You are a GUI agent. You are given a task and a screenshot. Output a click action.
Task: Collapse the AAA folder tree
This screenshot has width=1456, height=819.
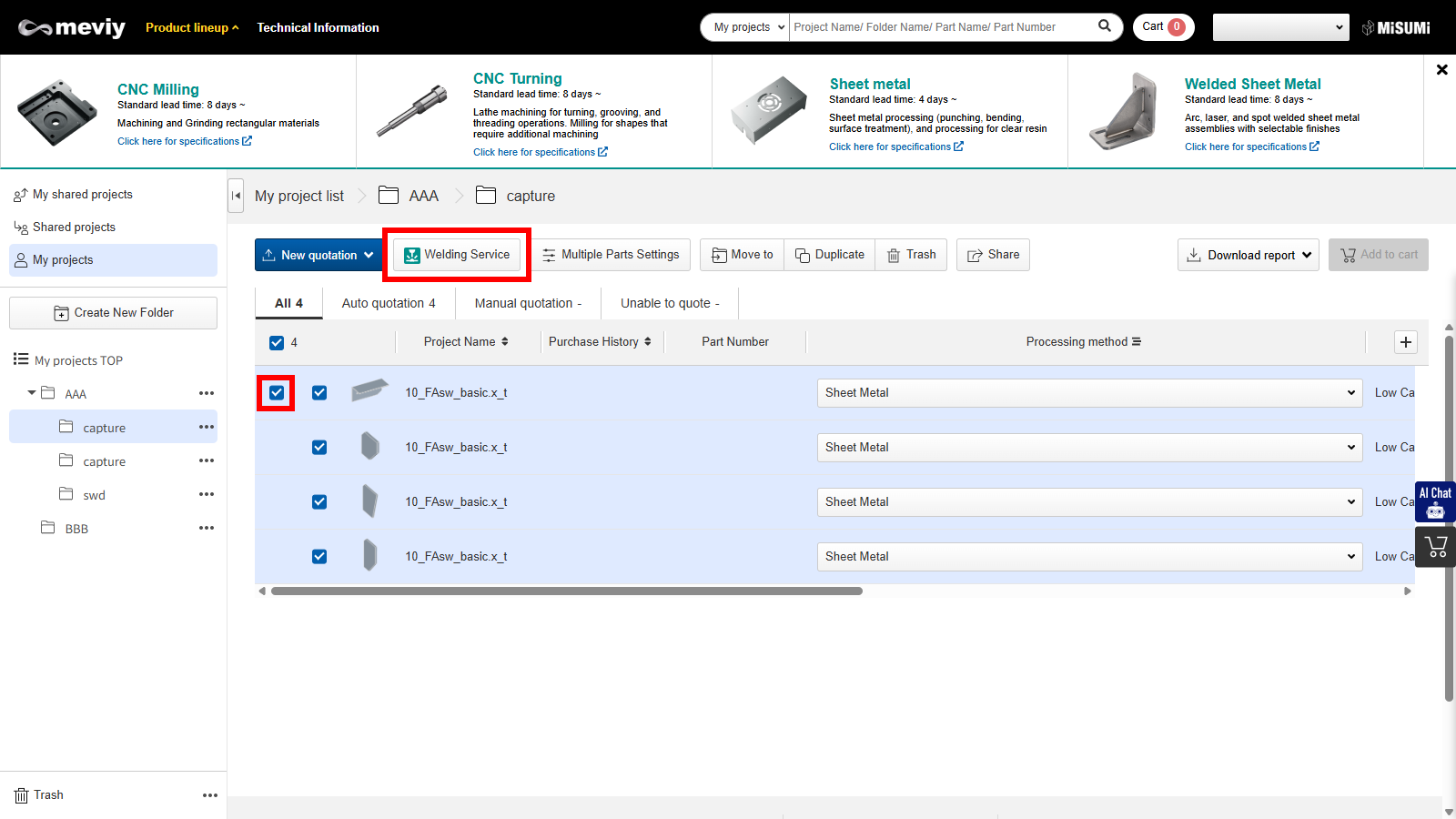32,393
